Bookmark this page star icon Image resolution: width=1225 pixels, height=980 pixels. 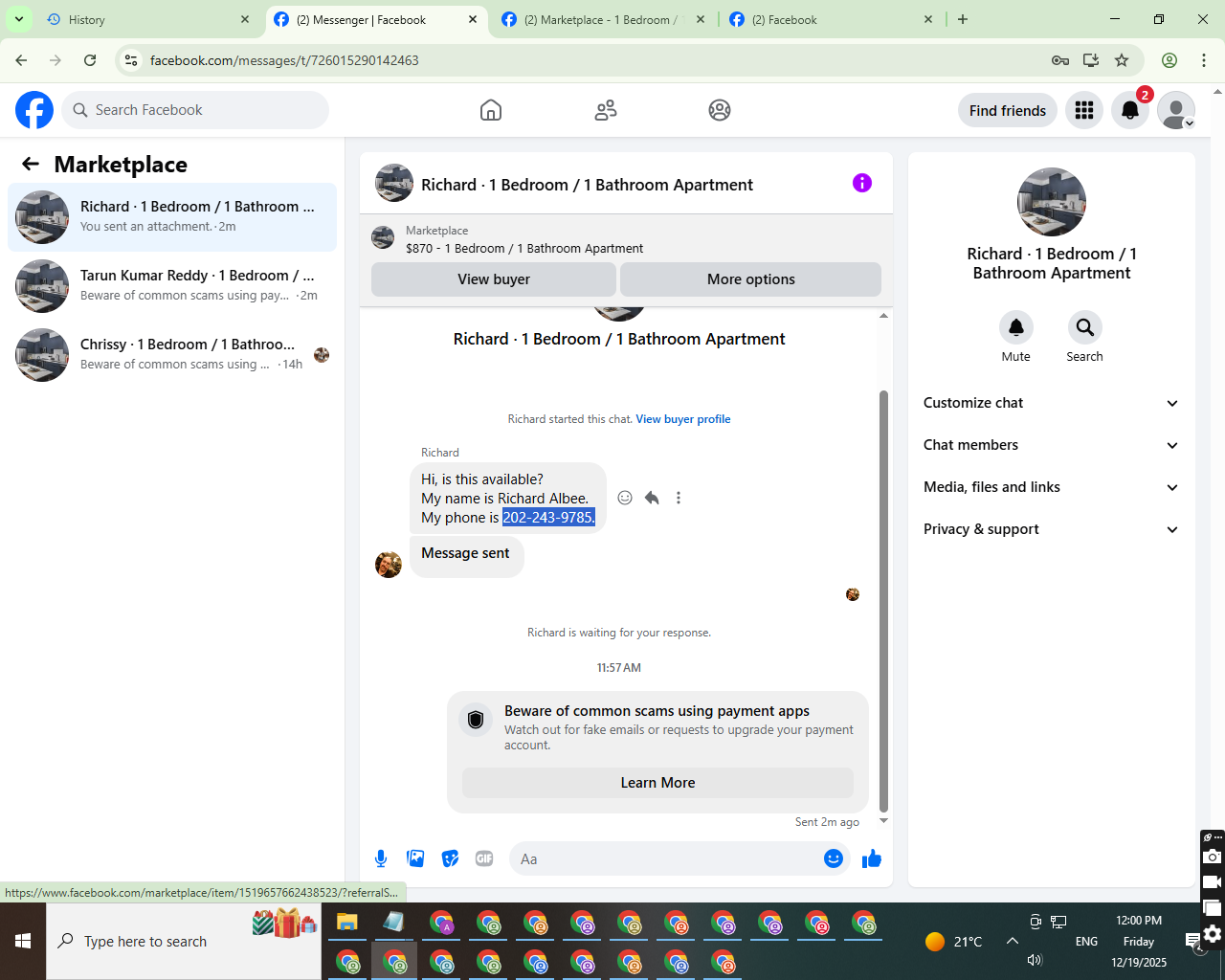click(x=1122, y=60)
